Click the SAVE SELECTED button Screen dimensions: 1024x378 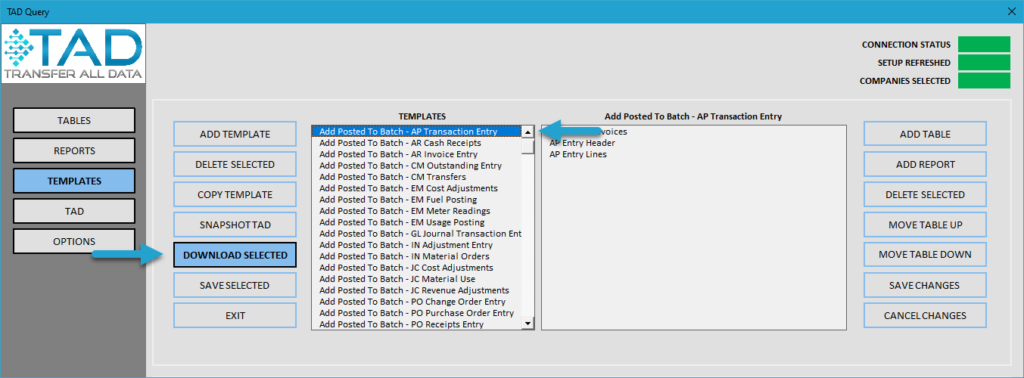pyautogui.click(x=234, y=285)
